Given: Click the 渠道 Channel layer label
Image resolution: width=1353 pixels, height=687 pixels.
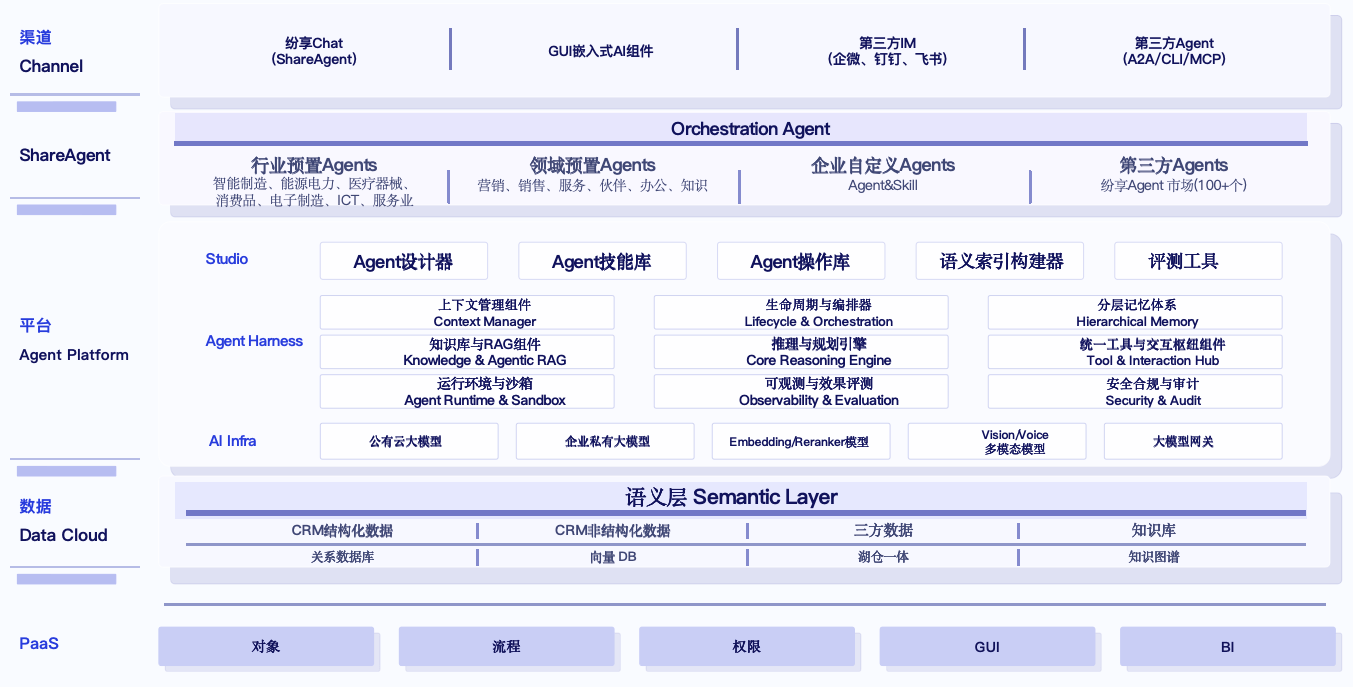Looking at the screenshot, I should pos(51,52).
